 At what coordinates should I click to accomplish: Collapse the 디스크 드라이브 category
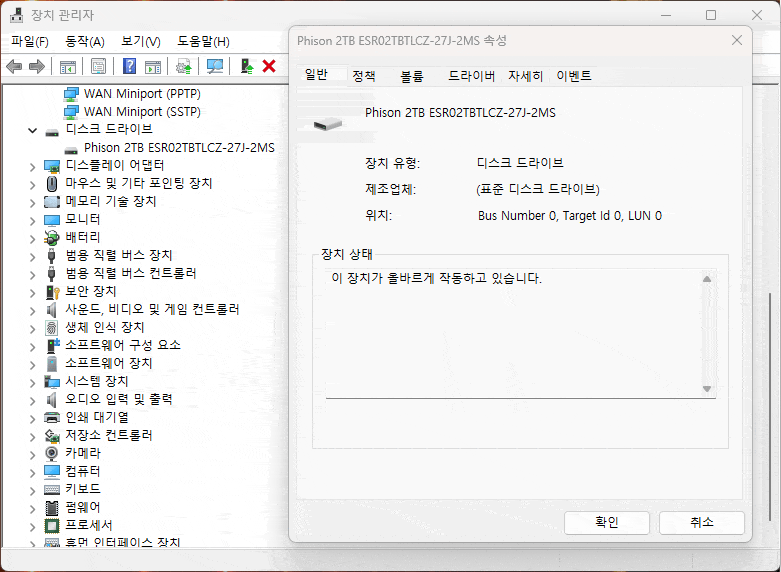(34, 130)
